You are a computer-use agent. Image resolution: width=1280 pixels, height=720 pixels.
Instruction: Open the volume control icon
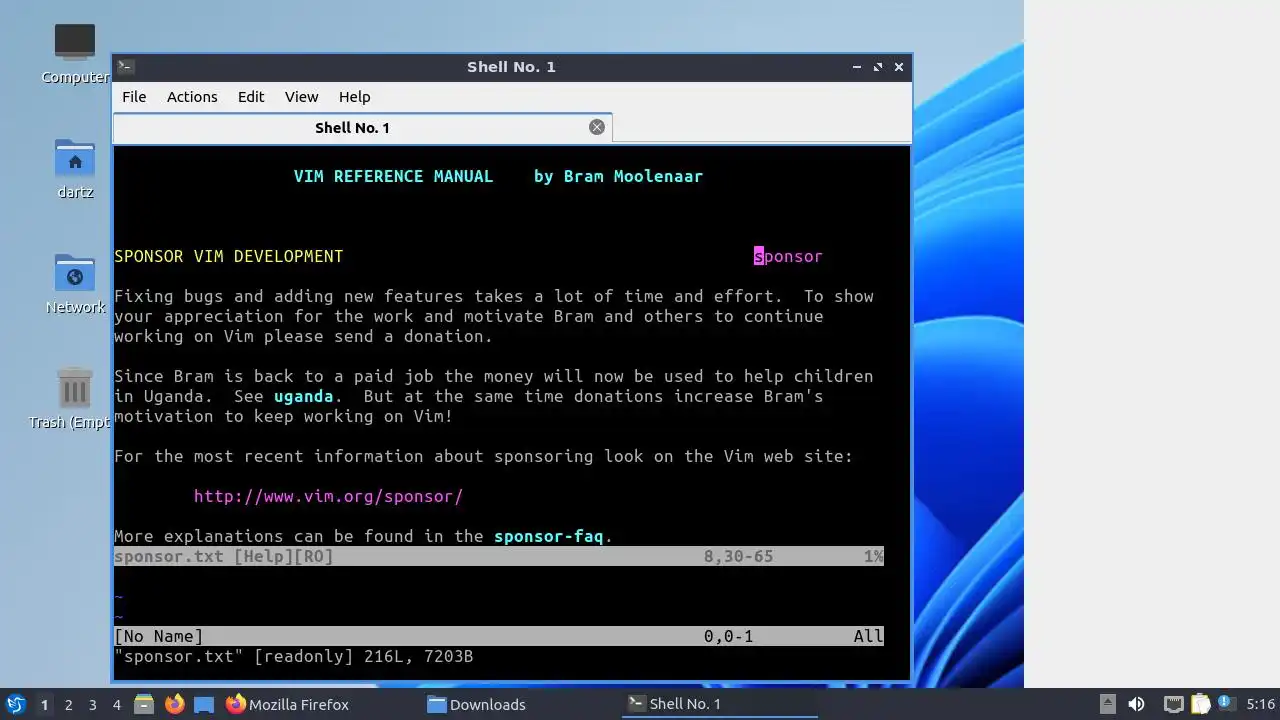click(x=1136, y=704)
